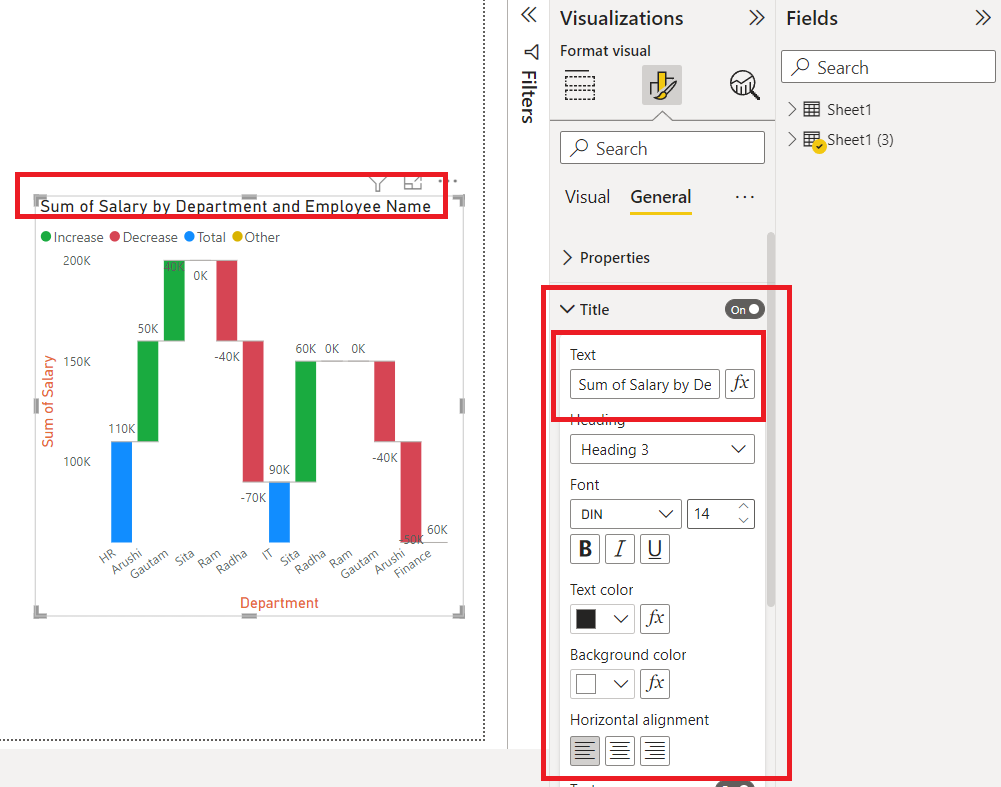The width and height of the screenshot is (1001, 787).
Task: Open the fx conditional formatting for Title text
Action: pyautogui.click(x=740, y=383)
